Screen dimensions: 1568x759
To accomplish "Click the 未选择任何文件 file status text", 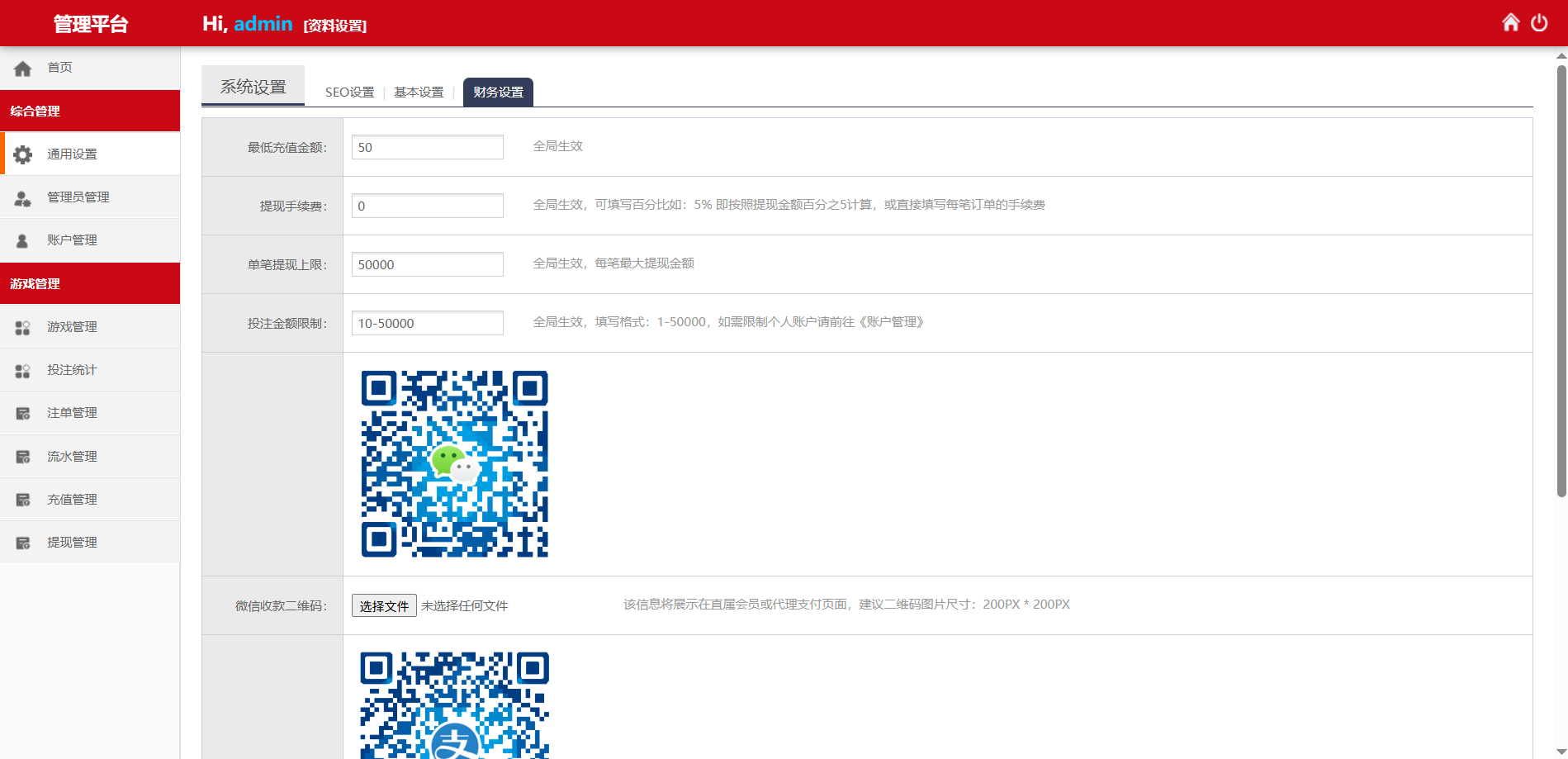I will click(x=464, y=605).
